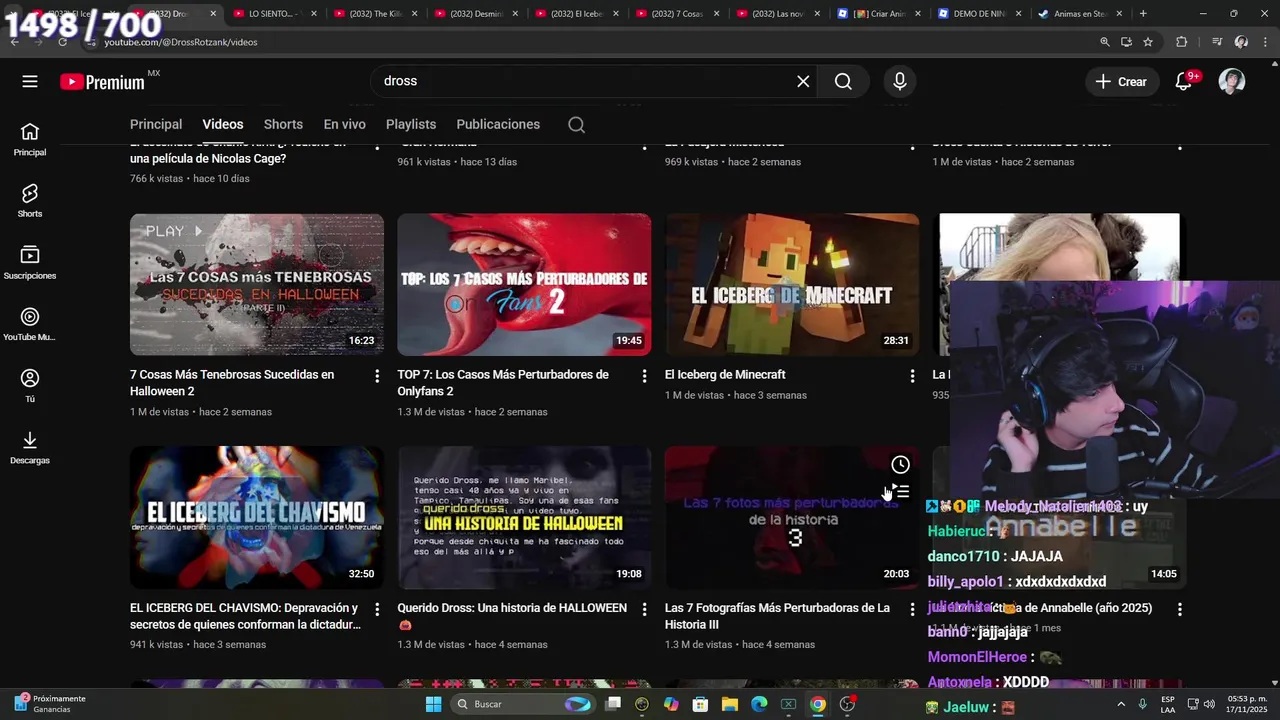This screenshot has height=720, width=1280.
Task: Go to the YouTube Premium home logo
Action: pyautogui.click(x=104, y=82)
